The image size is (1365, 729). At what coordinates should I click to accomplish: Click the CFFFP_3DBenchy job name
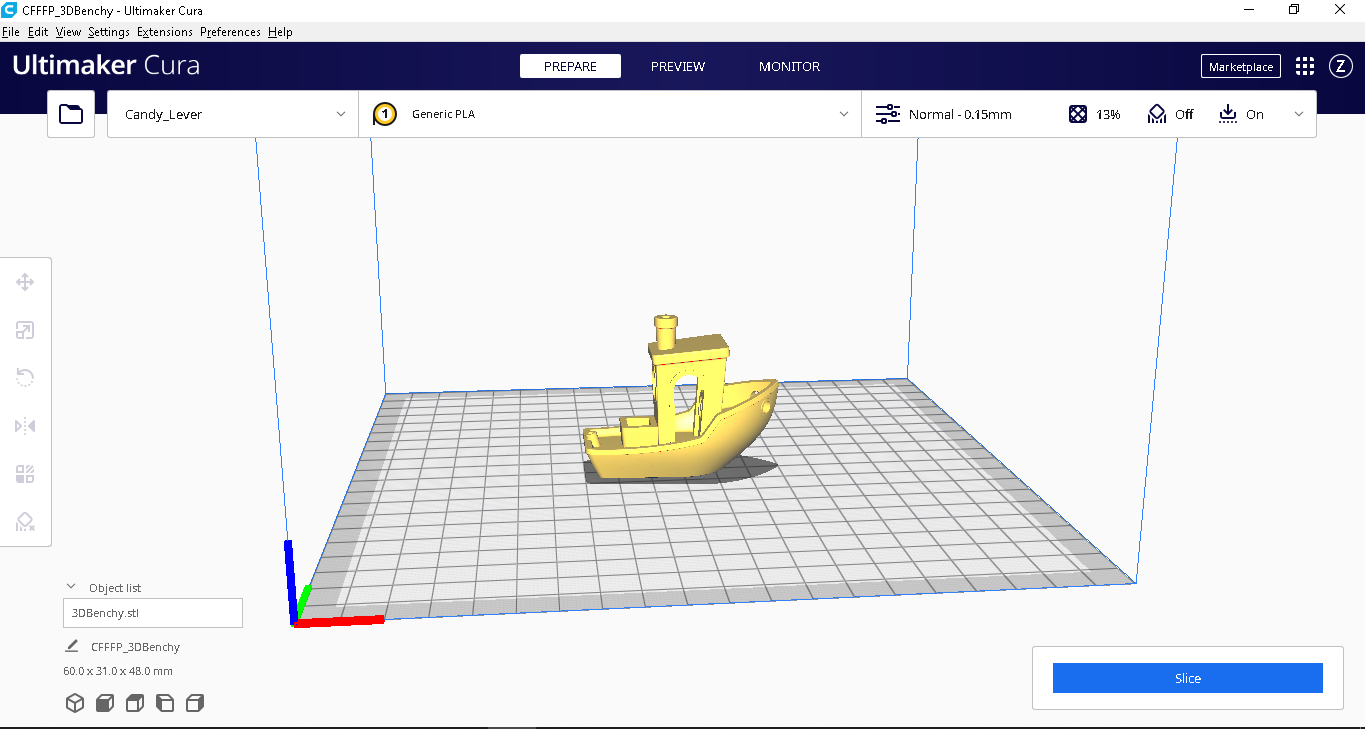coord(135,647)
